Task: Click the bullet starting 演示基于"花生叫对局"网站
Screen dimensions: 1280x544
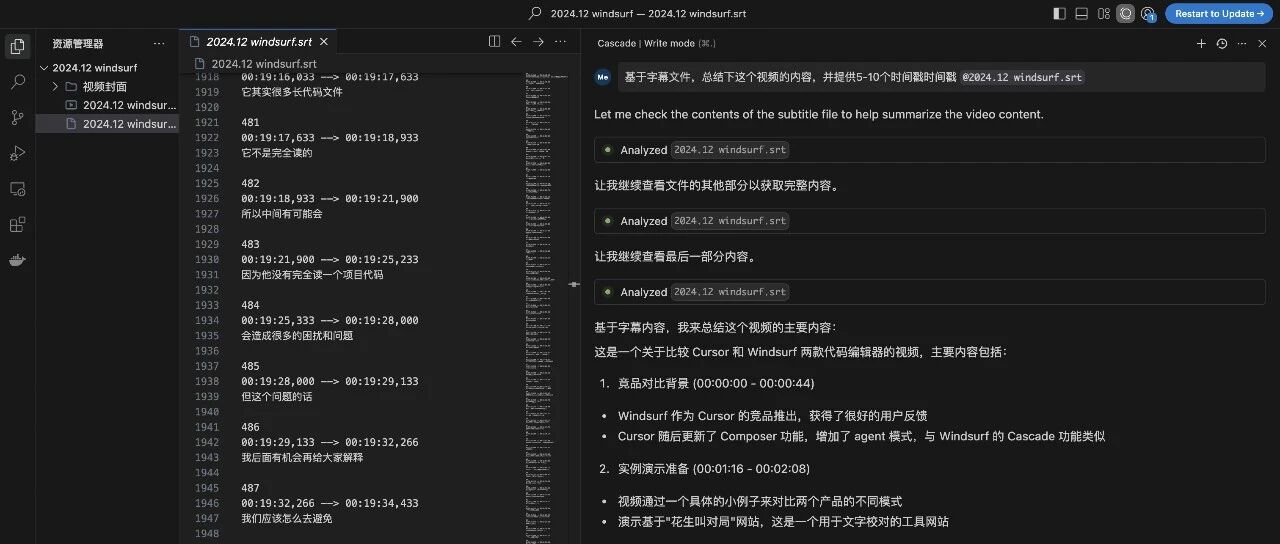Action: (x=783, y=522)
